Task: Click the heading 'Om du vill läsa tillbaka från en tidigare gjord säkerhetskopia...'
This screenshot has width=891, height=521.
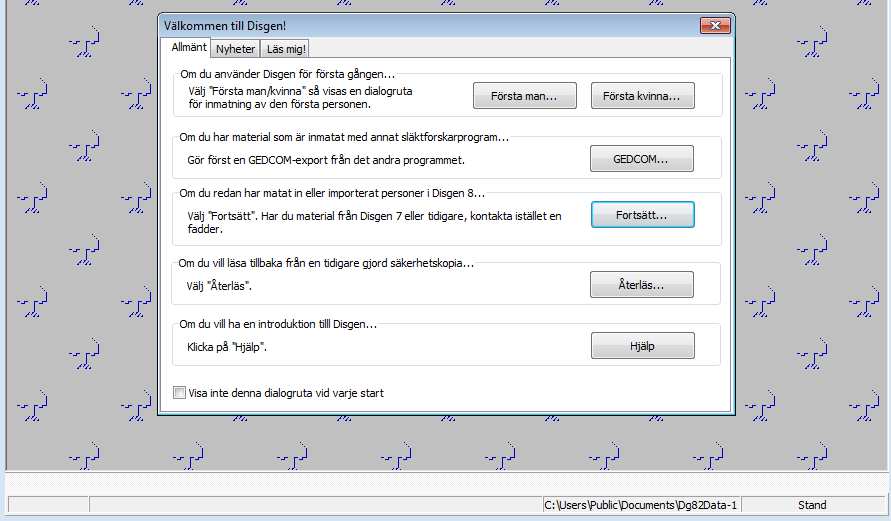Action: 326,263
